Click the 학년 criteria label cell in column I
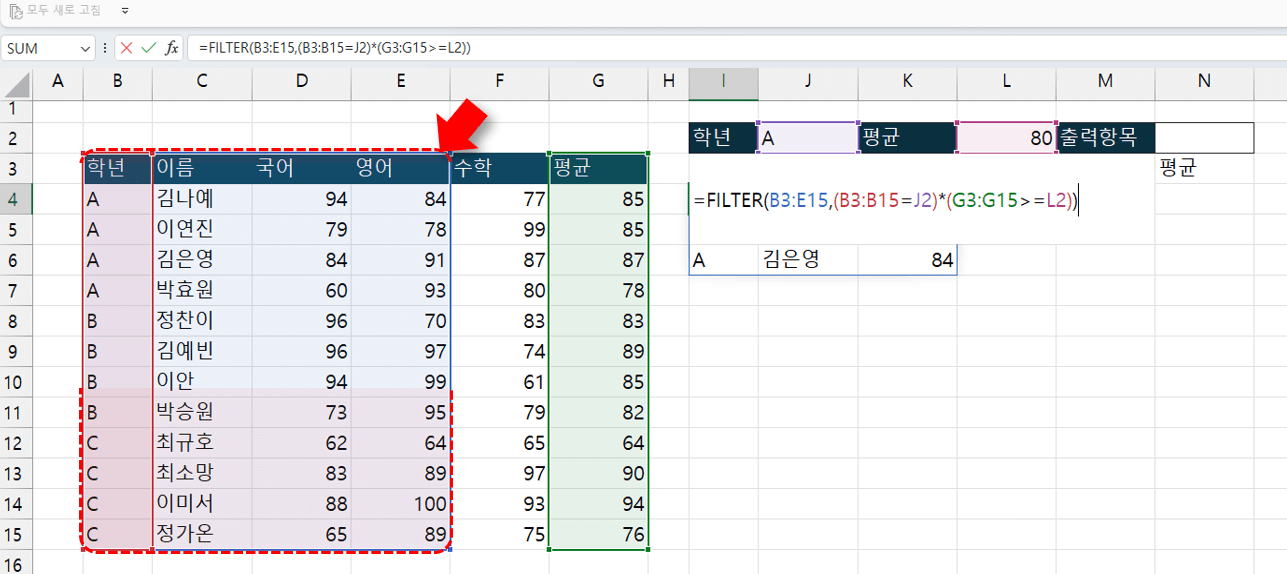Image resolution: width=1287 pixels, height=574 pixels. pyautogui.click(x=723, y=138)
